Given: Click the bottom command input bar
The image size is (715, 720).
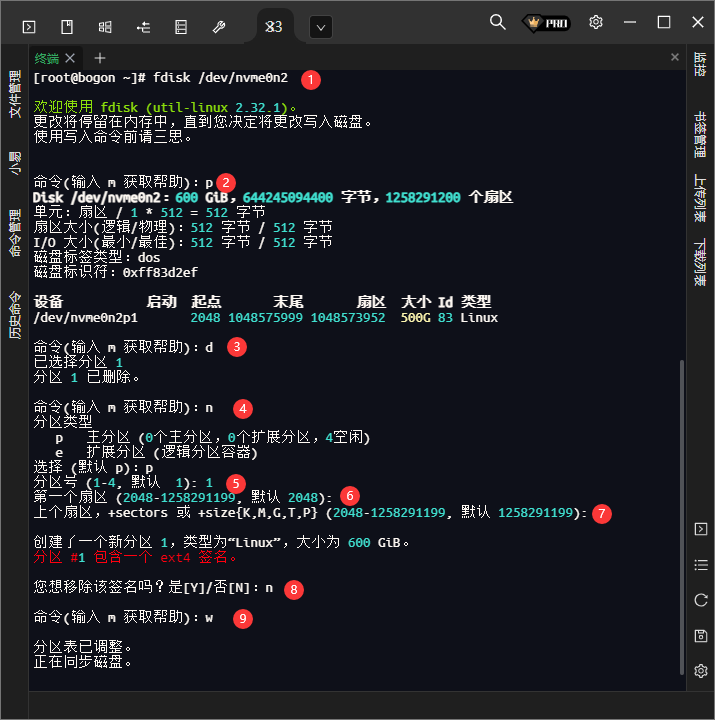Looking at the screenshot, I should point(357,705).
